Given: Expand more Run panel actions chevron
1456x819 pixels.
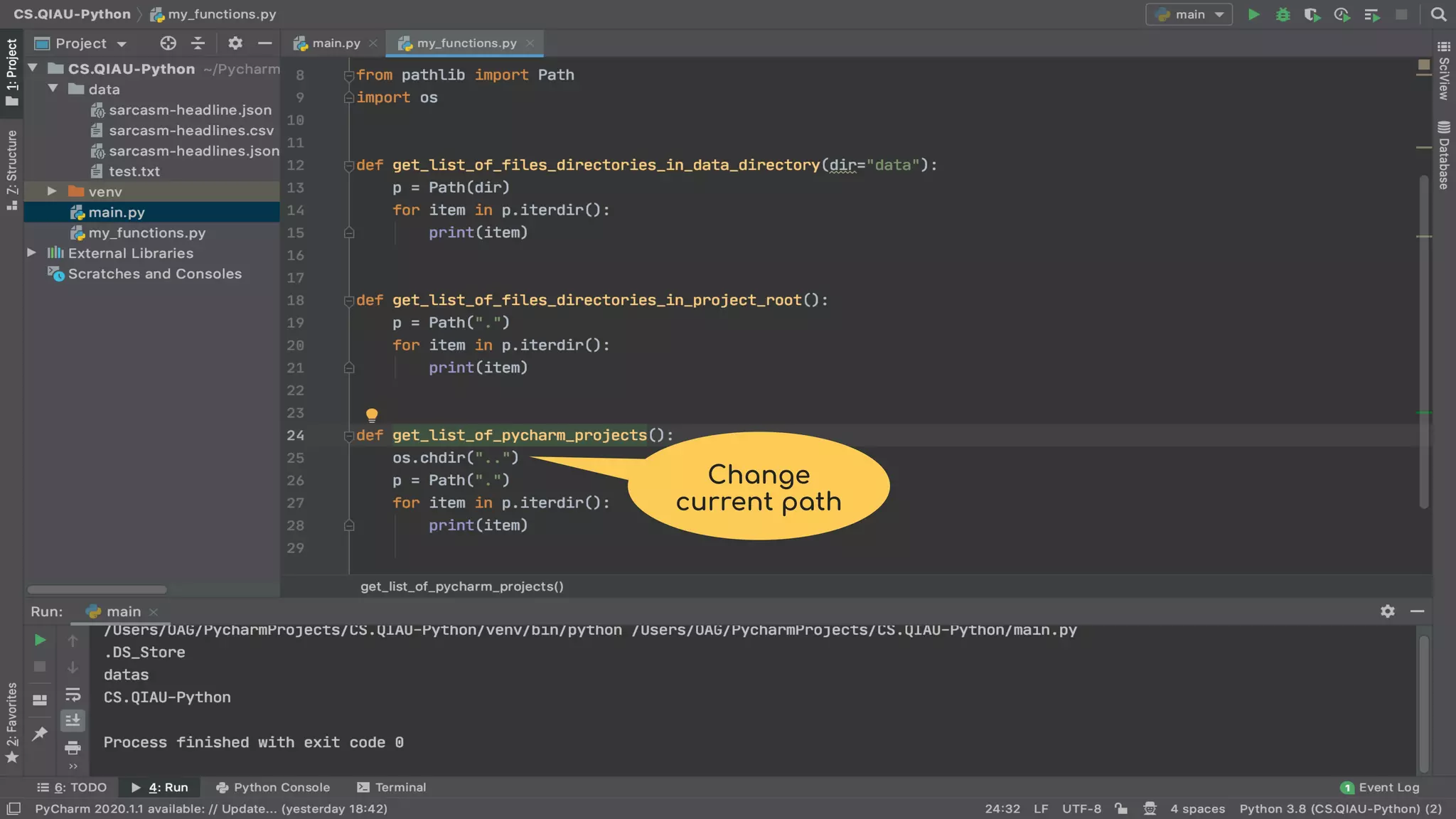Looking at the screenshot, I should 73,766.
